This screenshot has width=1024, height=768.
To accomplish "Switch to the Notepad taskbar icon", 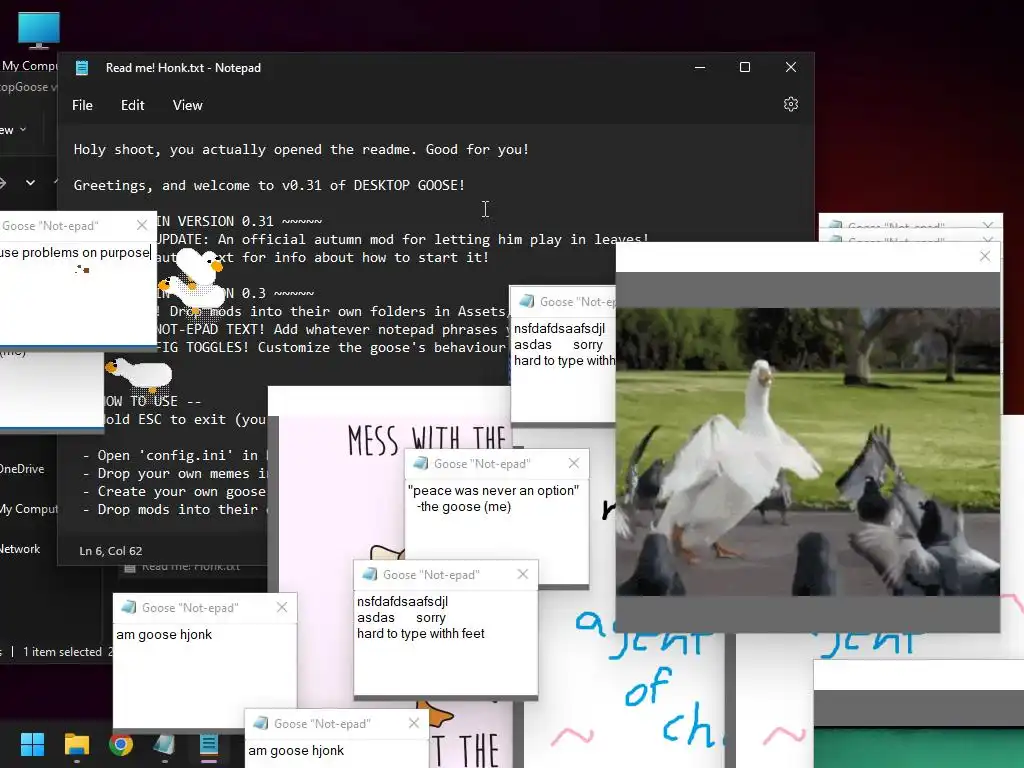I will (208, 744).
